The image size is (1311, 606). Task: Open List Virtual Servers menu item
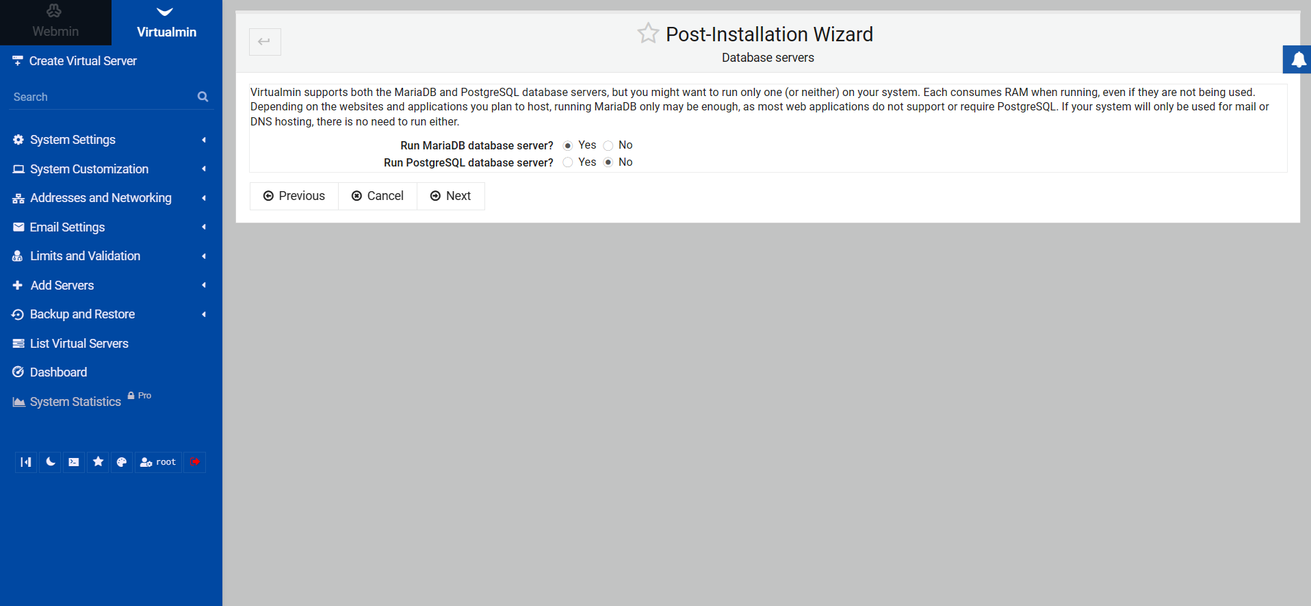point(79,343)
